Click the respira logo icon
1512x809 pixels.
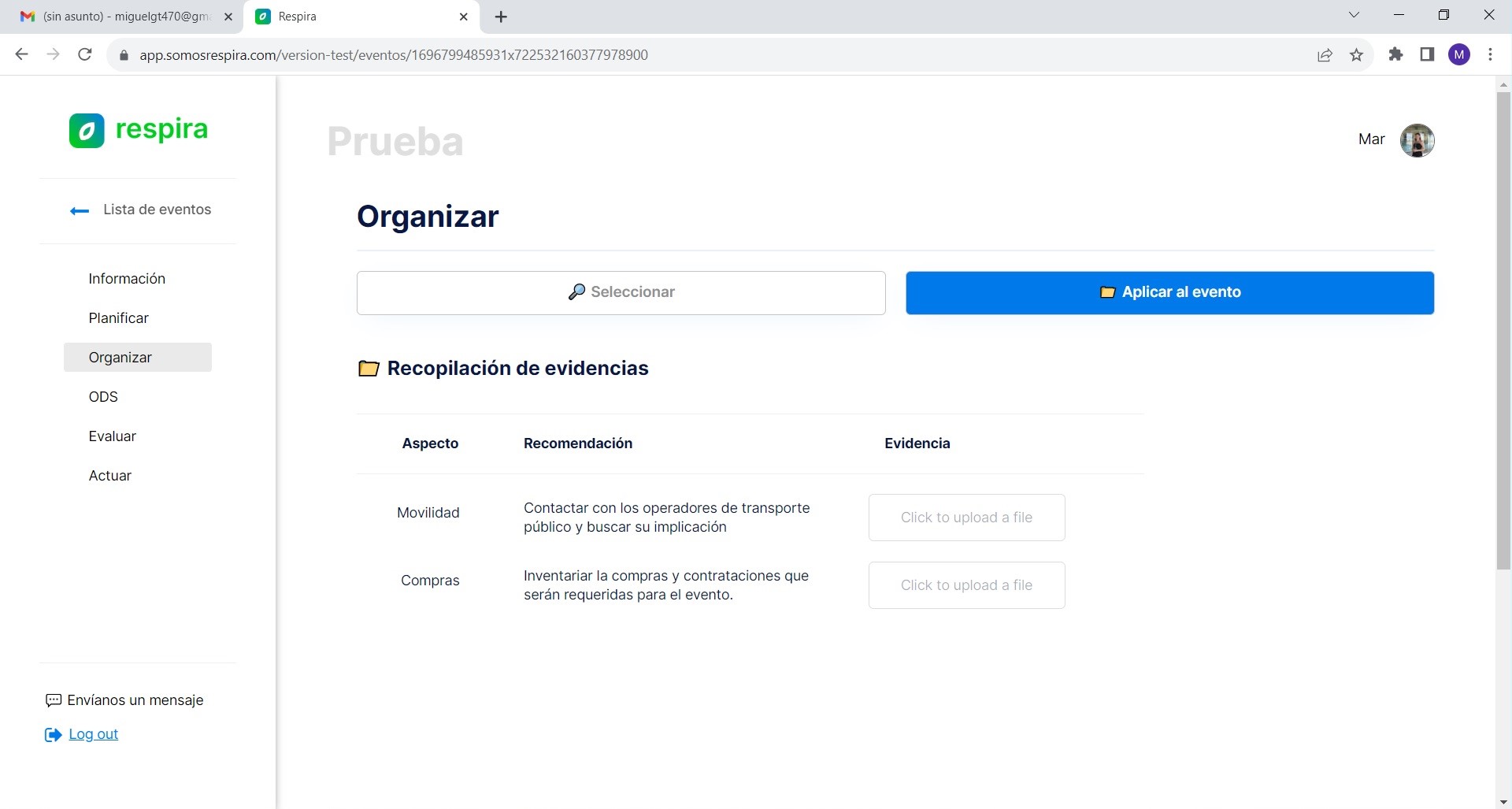click(x=87, y=130)
